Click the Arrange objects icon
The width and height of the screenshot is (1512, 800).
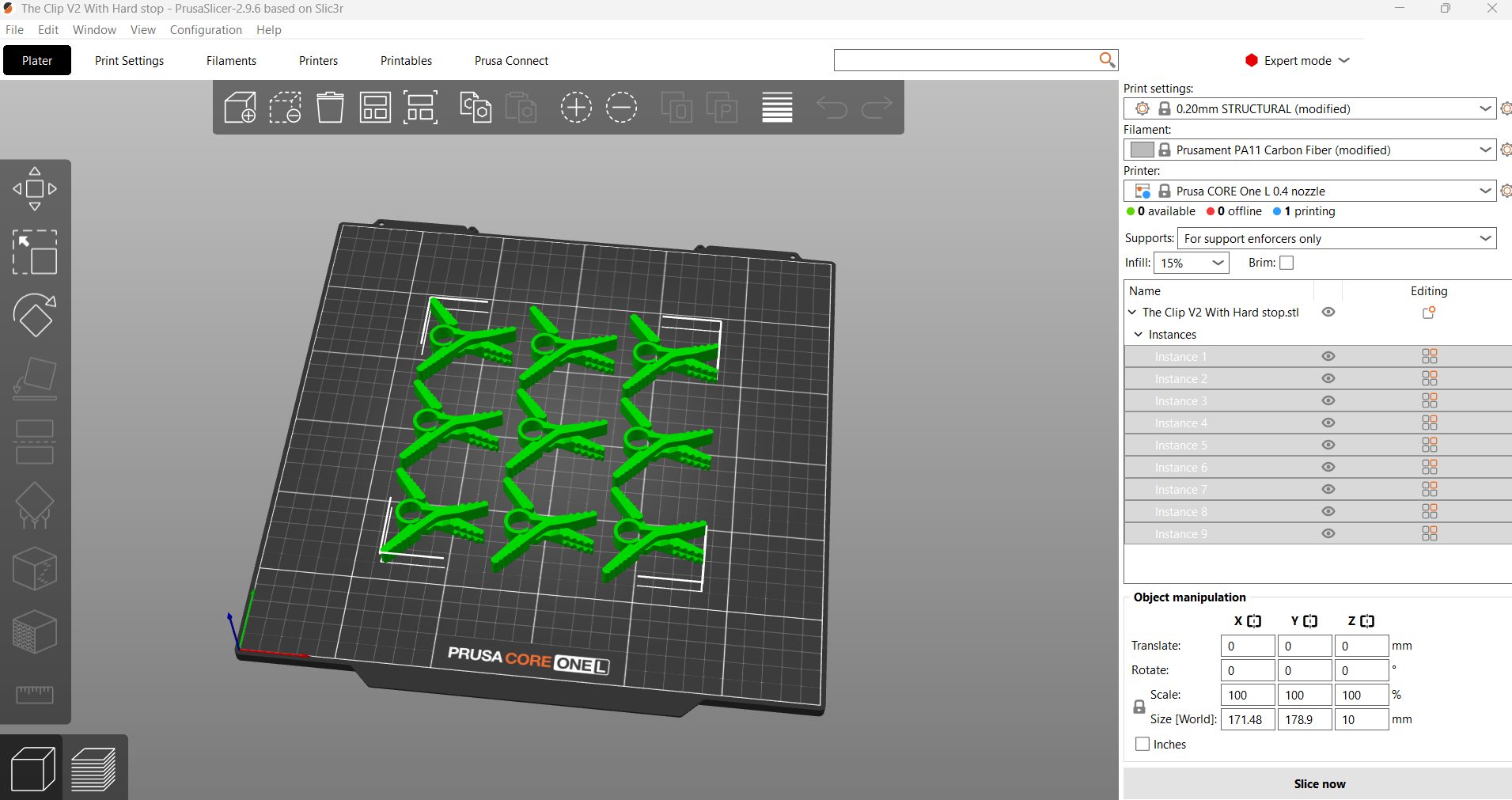pyautogui.click(x=375, y=107)
